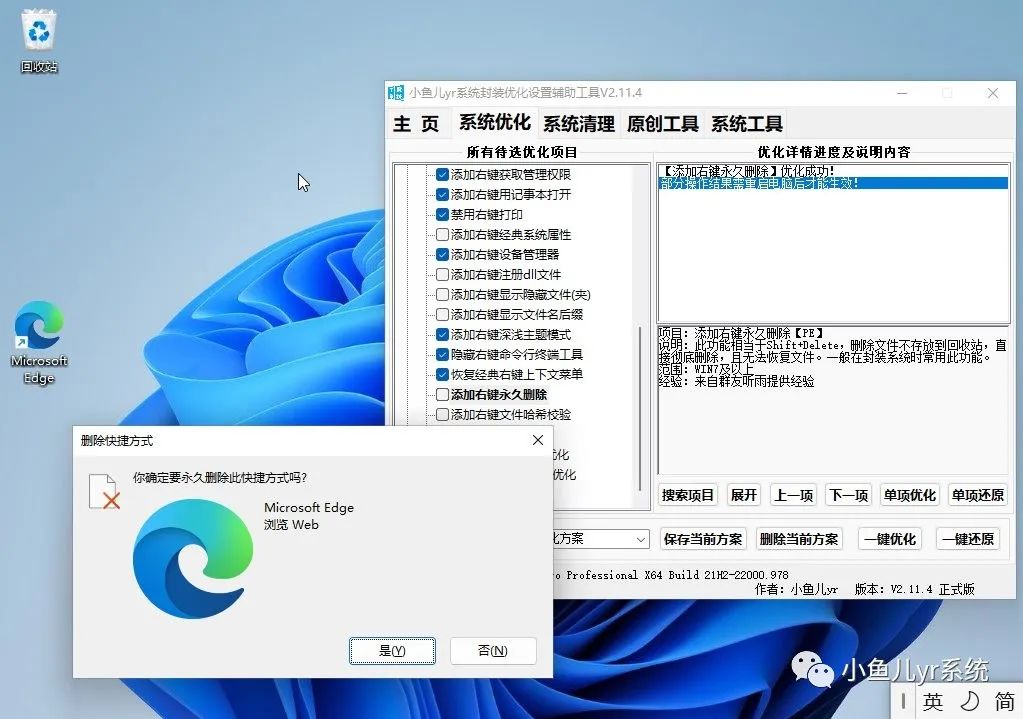Uncheck 恢复经典右键上下文菜单 checkbox
The height and width of the screenshot is (719, 1023).
coord(442,375)
